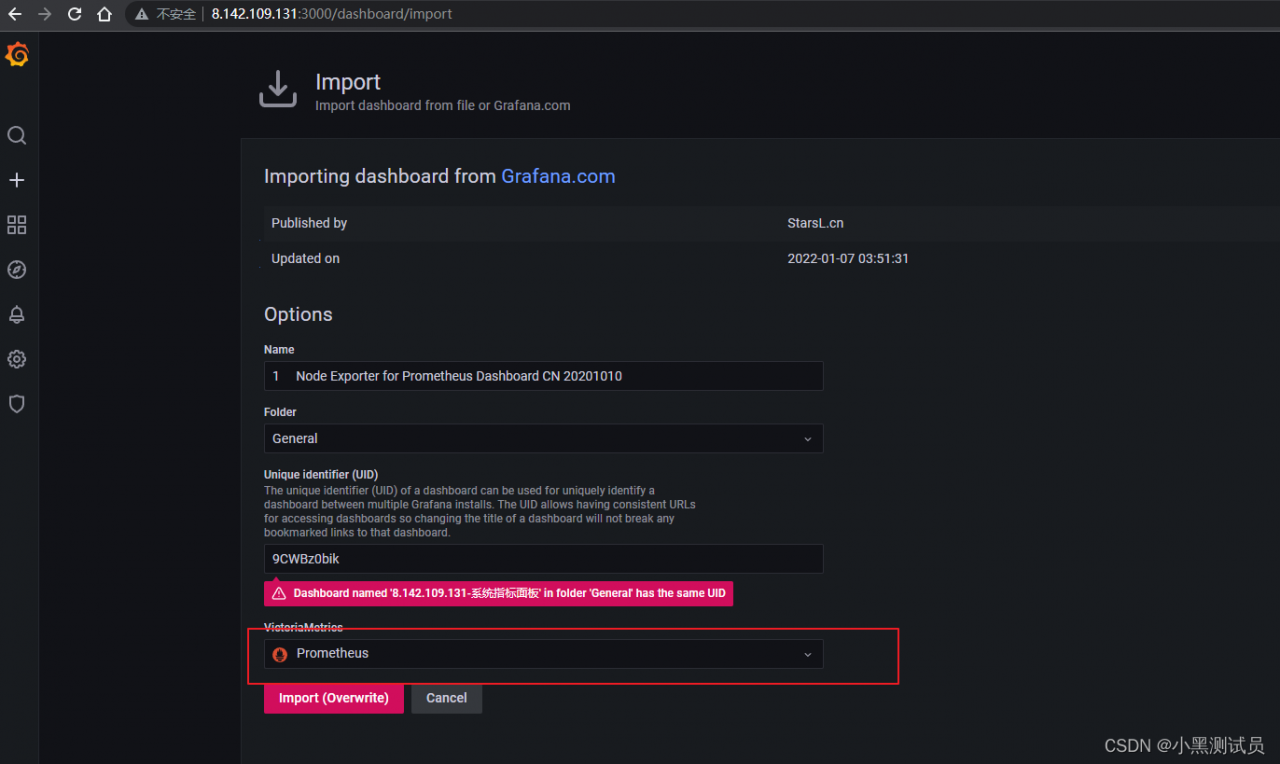
Task: Click the browser address bar URL
Action: coord(332,14)
